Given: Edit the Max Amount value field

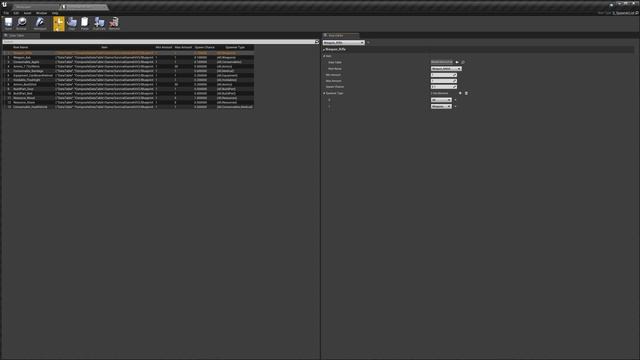Looking at the screenshot, I should point(444,81).
